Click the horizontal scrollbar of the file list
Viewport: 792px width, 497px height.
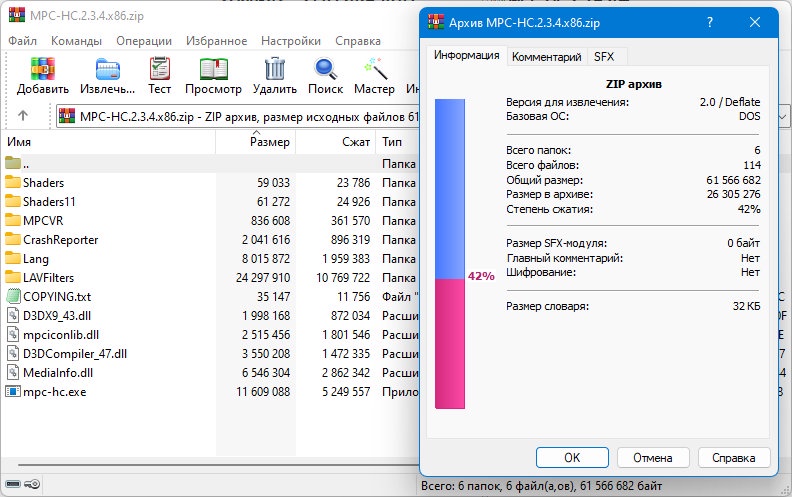point(217,464)
